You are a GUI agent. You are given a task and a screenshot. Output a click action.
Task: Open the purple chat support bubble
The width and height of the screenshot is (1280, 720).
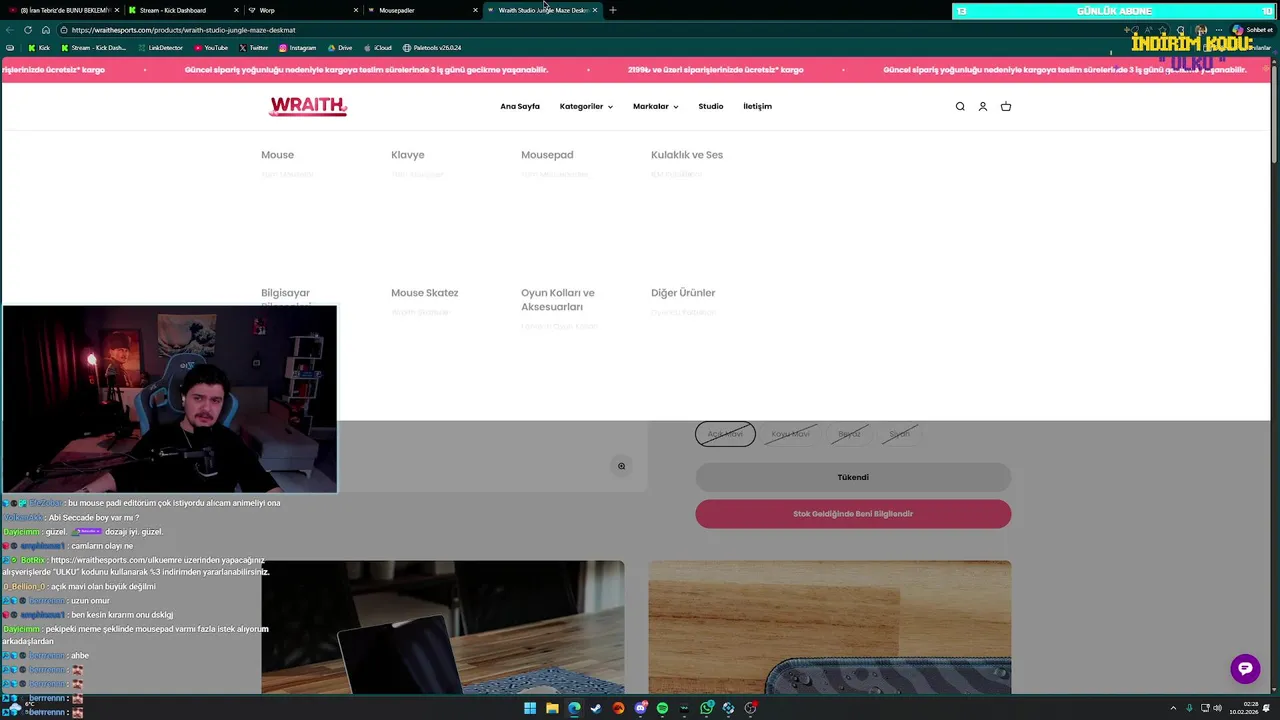(1245, 669)
